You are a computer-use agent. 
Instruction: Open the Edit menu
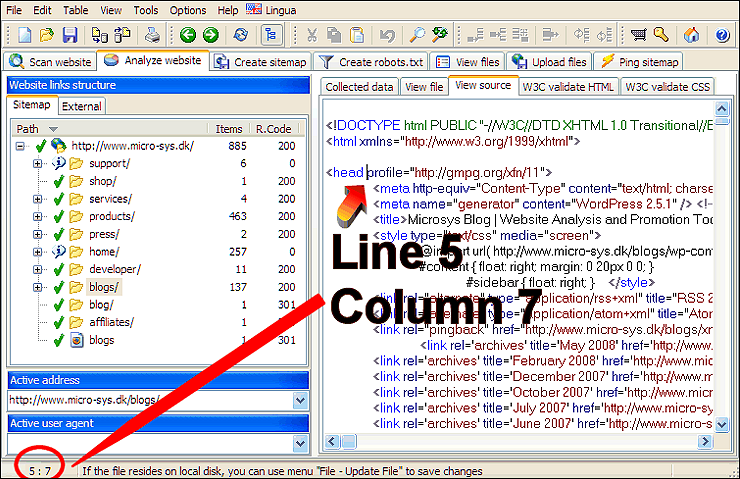point(42,10)
